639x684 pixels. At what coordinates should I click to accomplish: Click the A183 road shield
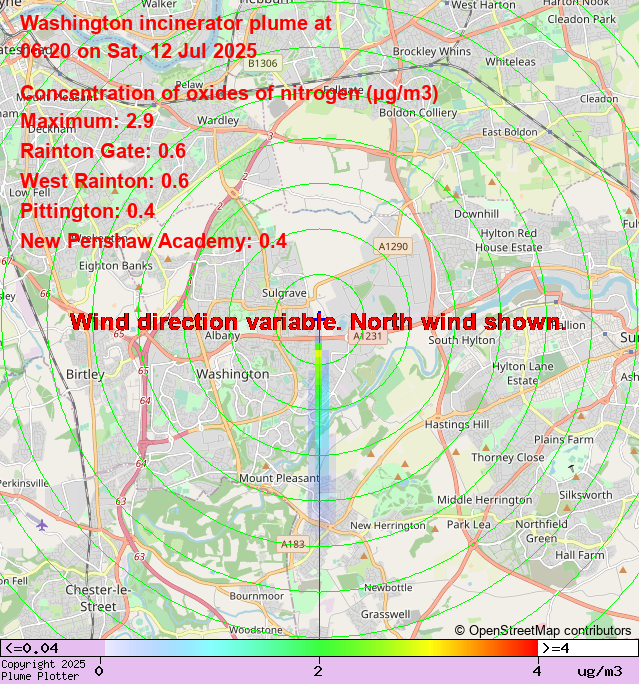pos(293,544)
